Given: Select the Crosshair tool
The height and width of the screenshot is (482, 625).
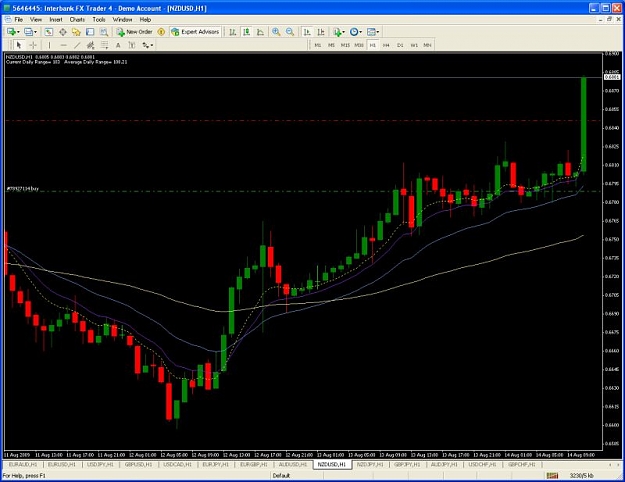Looking at the screenshot, I should pyautogui.click(x=33, y=45).
